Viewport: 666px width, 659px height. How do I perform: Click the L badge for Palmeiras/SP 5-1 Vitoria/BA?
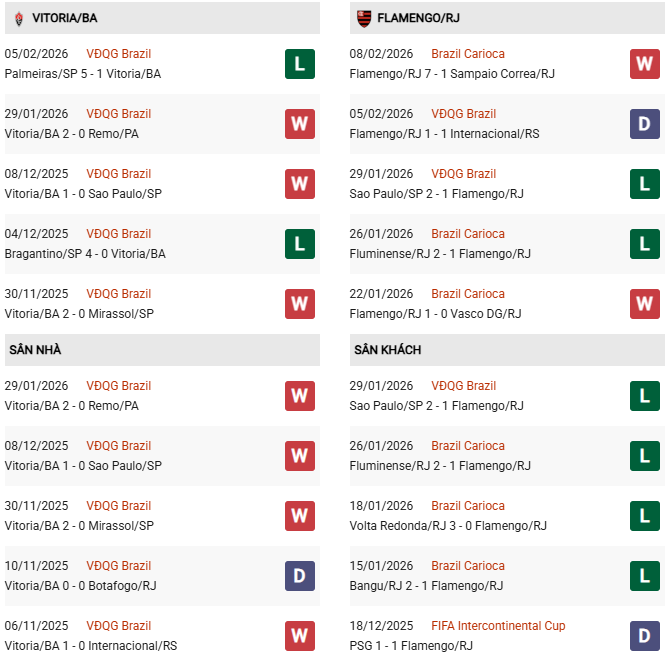coord(299,64)
